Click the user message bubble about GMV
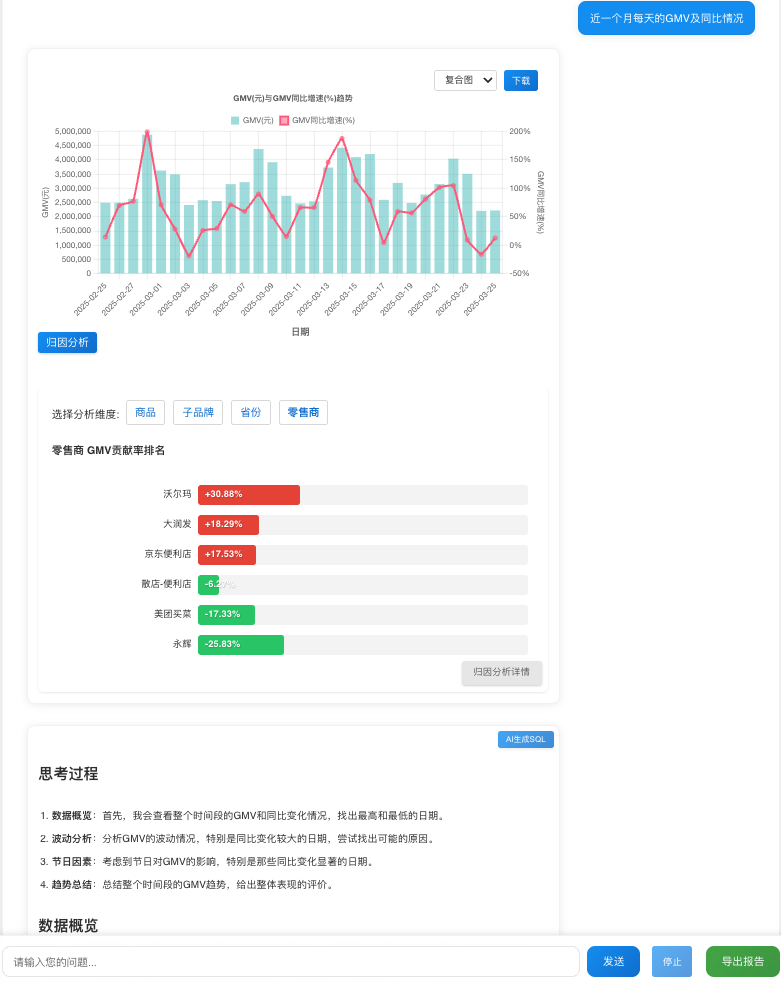The image size is (781, 984). coord(666,18)
